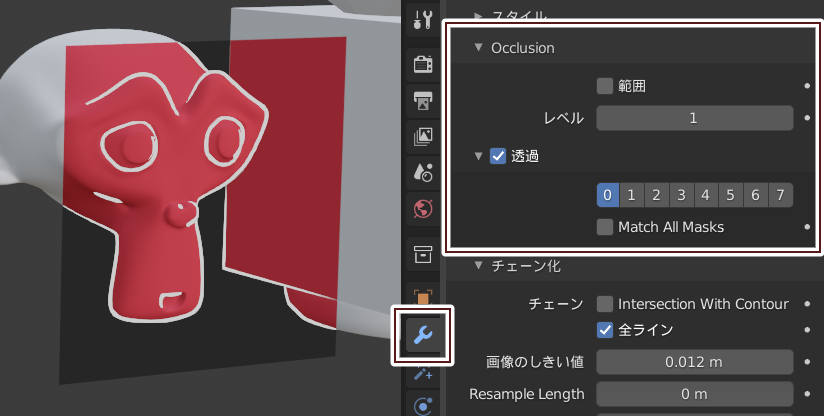Click the レベル value field
The width and height of the screenshot is (824, 416).
(x=695, y=118)
